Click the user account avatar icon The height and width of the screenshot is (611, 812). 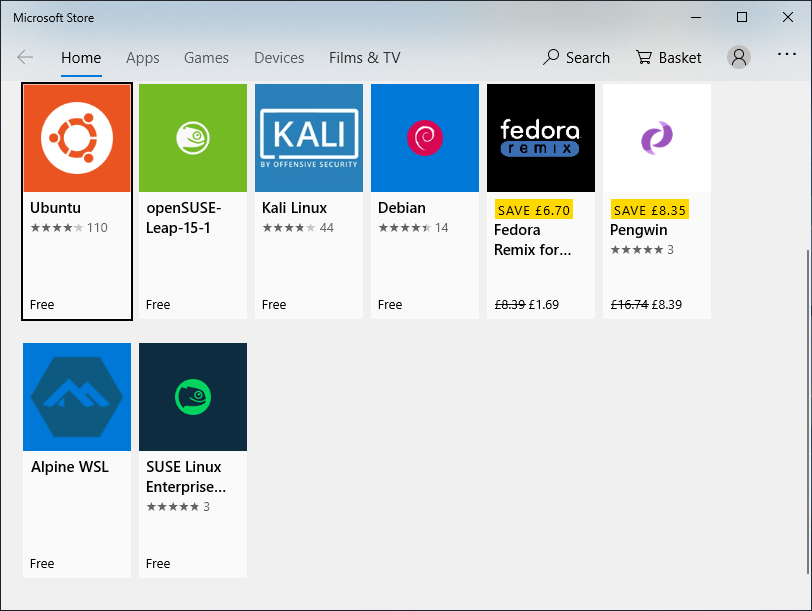tap(739, 57)
